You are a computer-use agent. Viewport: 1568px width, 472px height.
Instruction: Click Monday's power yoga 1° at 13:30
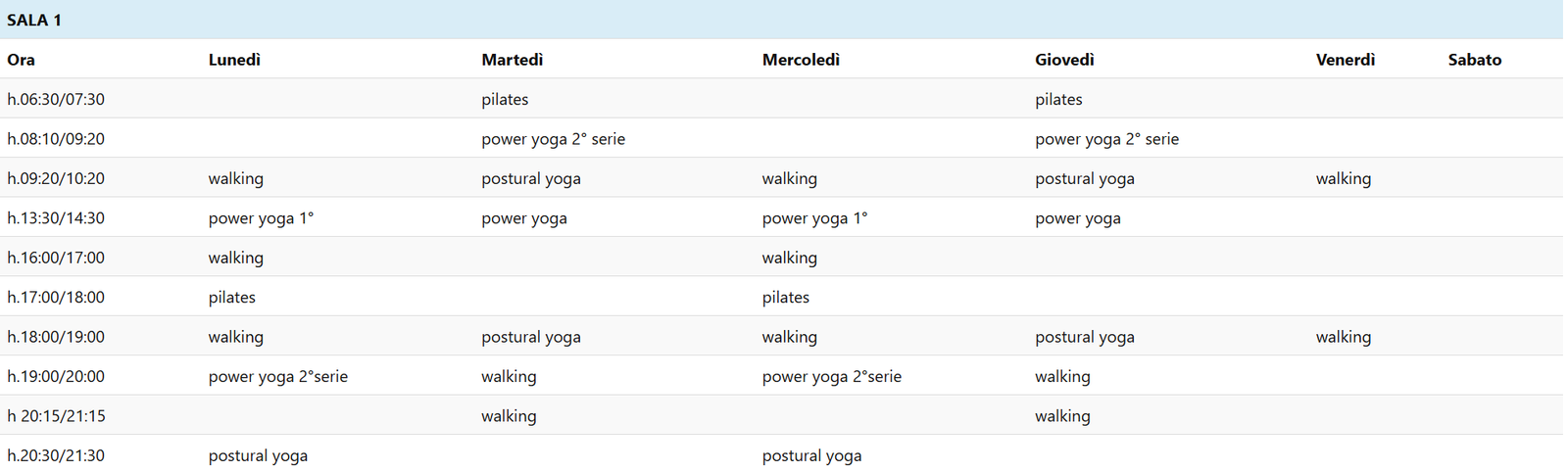pyautogui.click(x=261, y=218)
